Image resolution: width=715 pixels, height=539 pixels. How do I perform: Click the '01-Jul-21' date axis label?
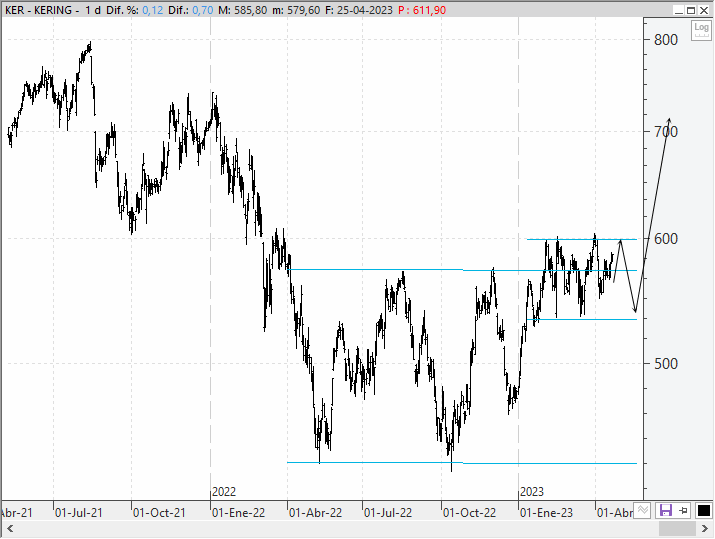[x=79, y=513]
